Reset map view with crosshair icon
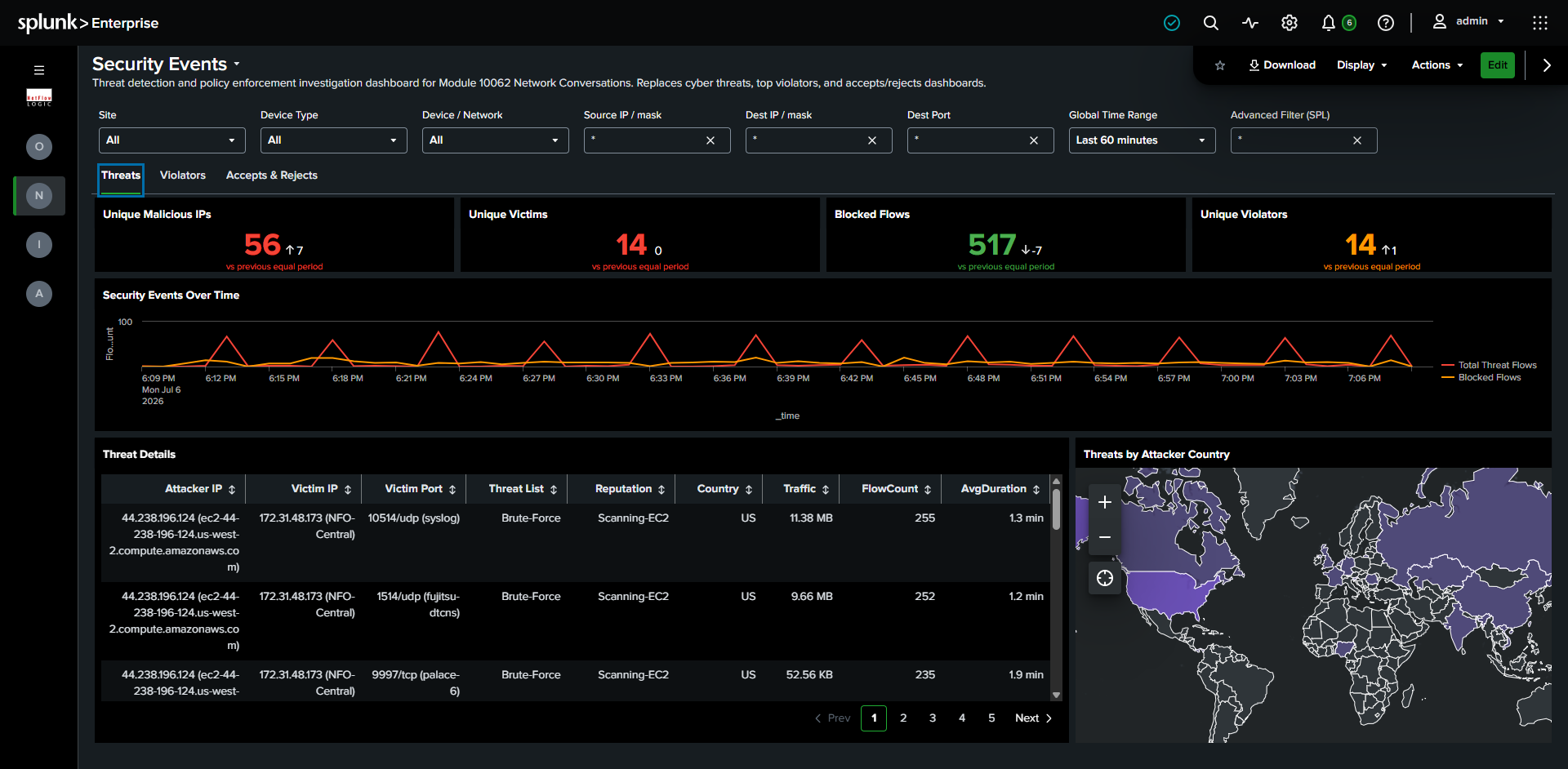 tap(1105, 578)
